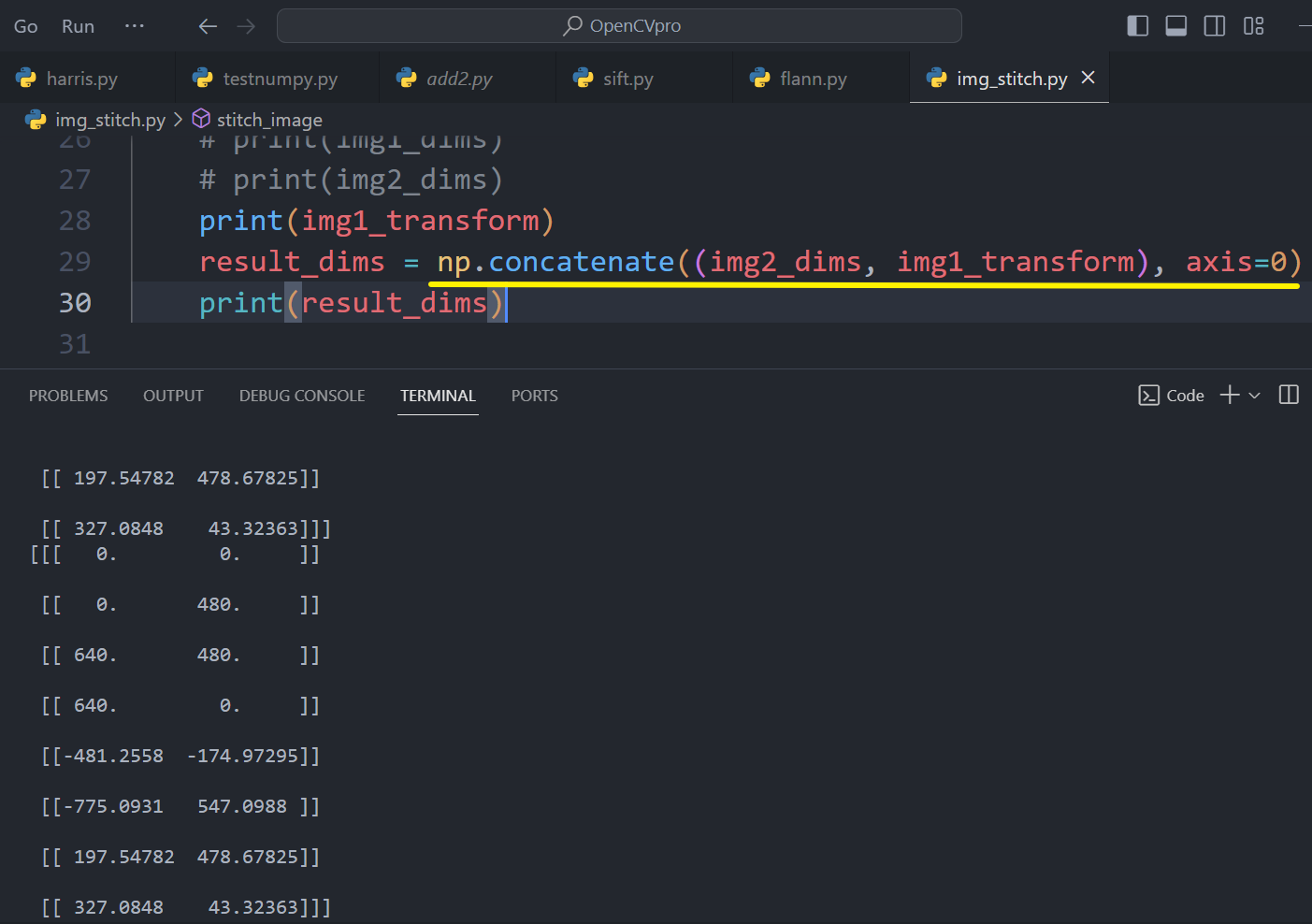1312x924 pixels.
Task: Click the Code terminal profile label
Action: 1185,396
